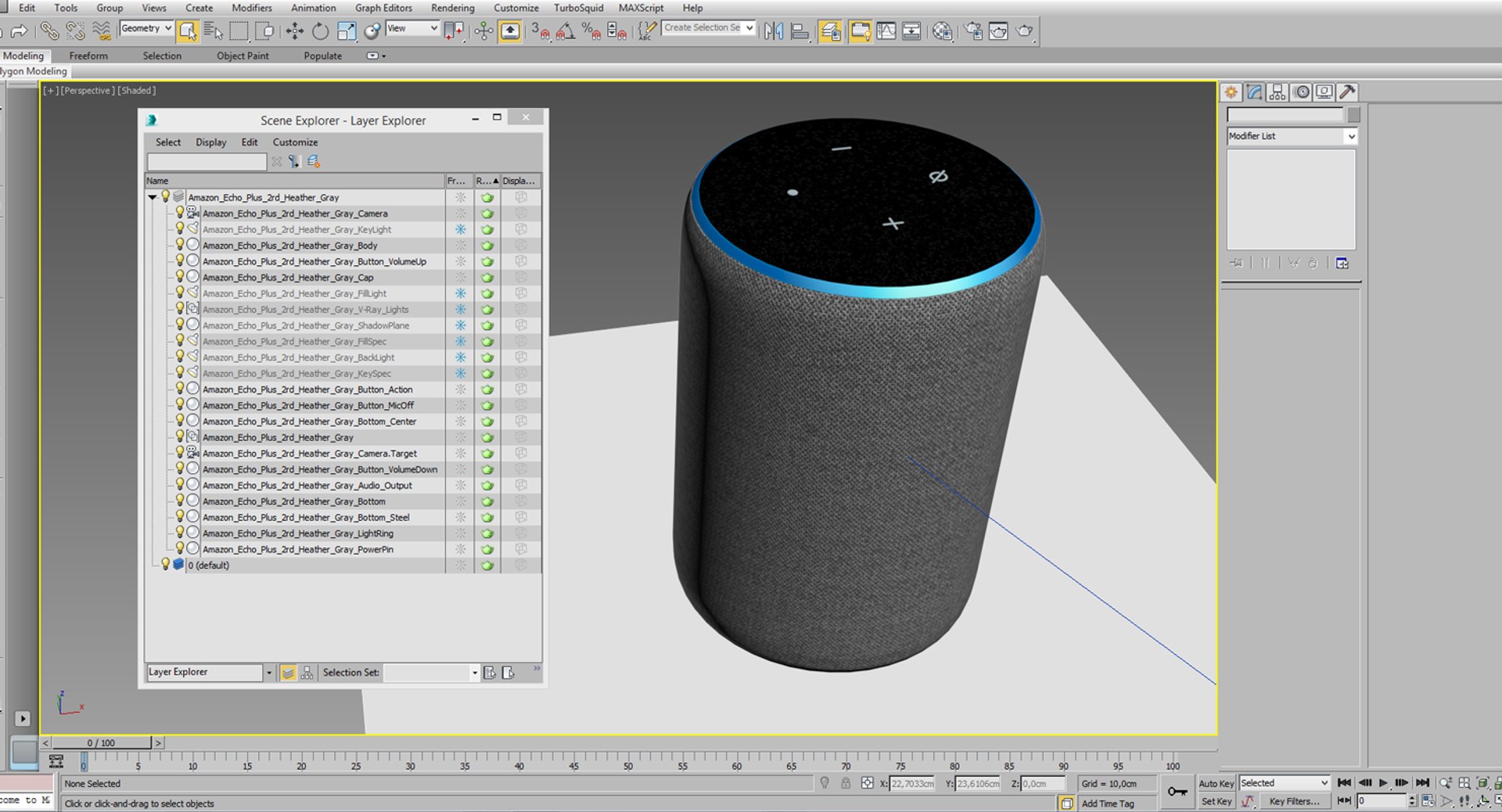Click the large key Set Keys icon
1502x812 pixels.
coord(1177,792)
